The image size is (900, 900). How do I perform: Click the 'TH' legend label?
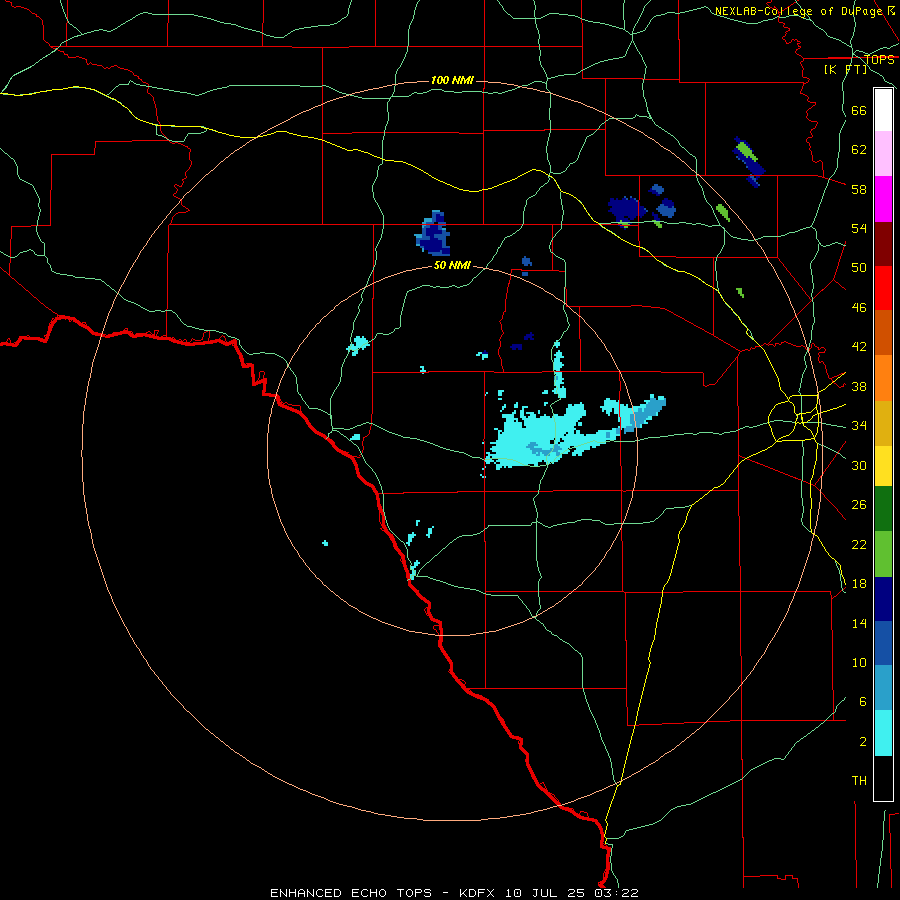859,781
